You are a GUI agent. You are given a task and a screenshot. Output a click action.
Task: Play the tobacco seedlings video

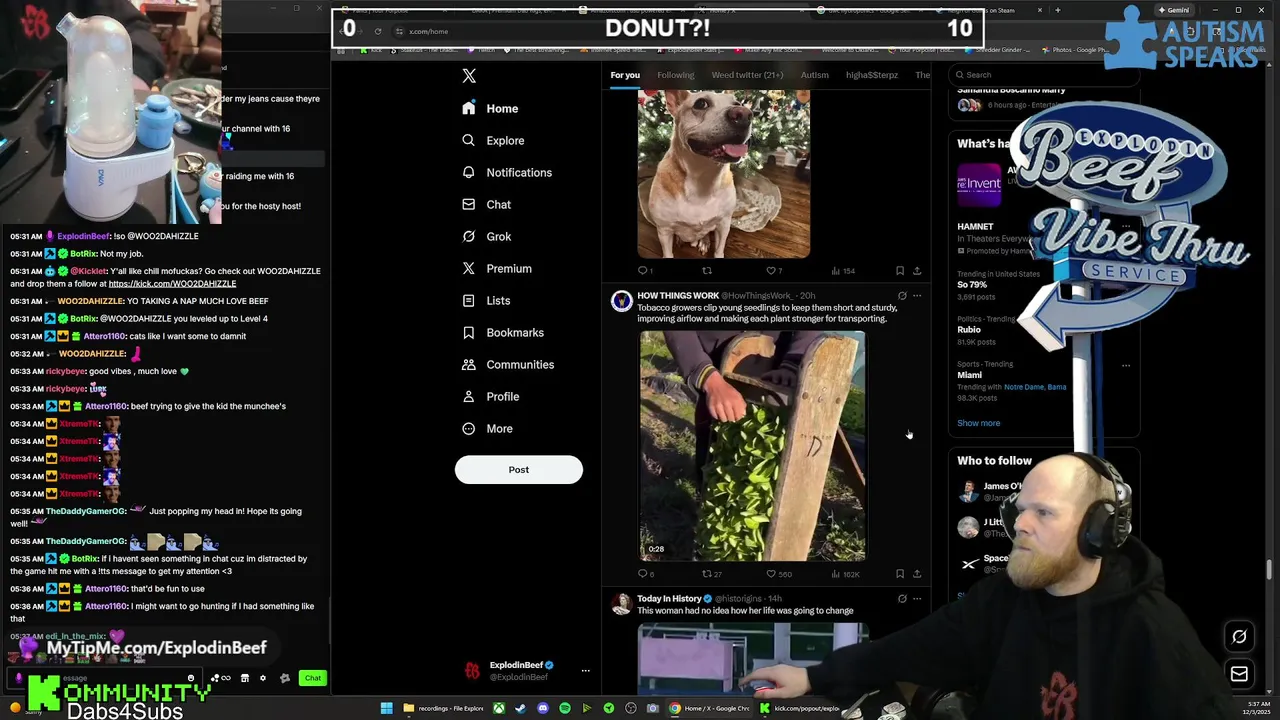click(x=752, y=445)
